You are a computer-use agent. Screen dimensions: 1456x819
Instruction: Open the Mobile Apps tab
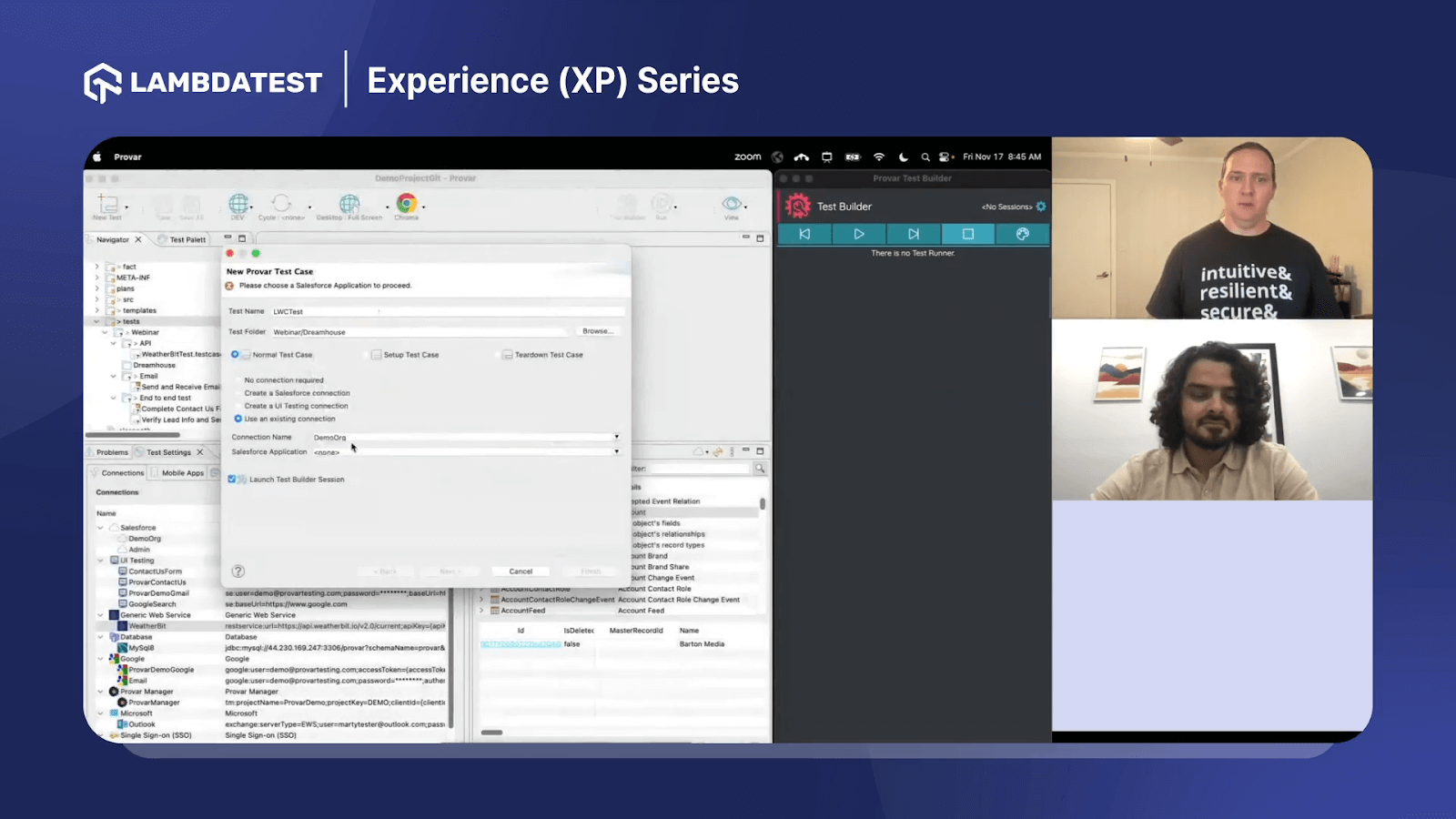coord(181,471)
